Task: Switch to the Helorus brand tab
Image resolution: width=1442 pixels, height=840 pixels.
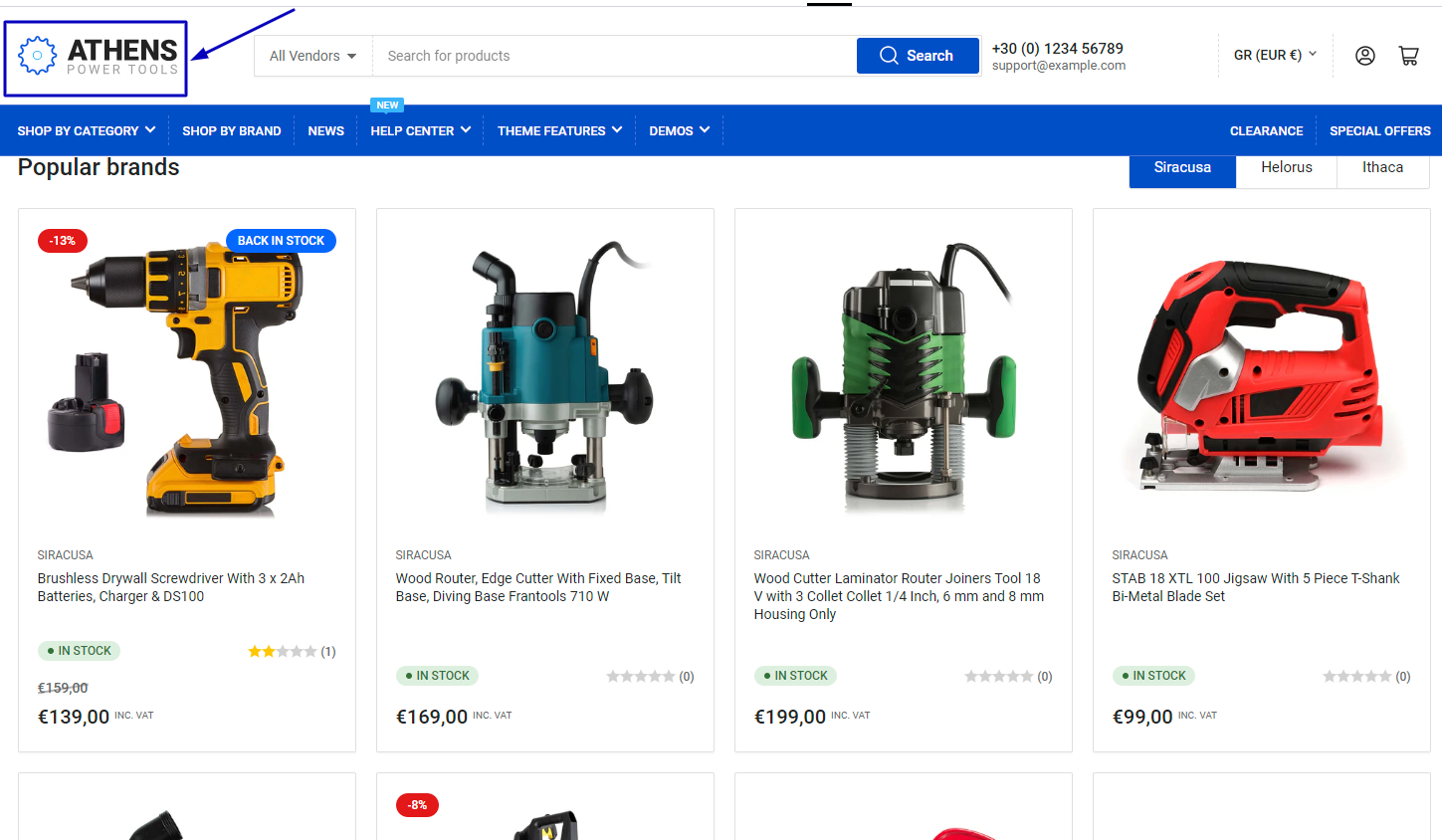Action: point(1287,168)
